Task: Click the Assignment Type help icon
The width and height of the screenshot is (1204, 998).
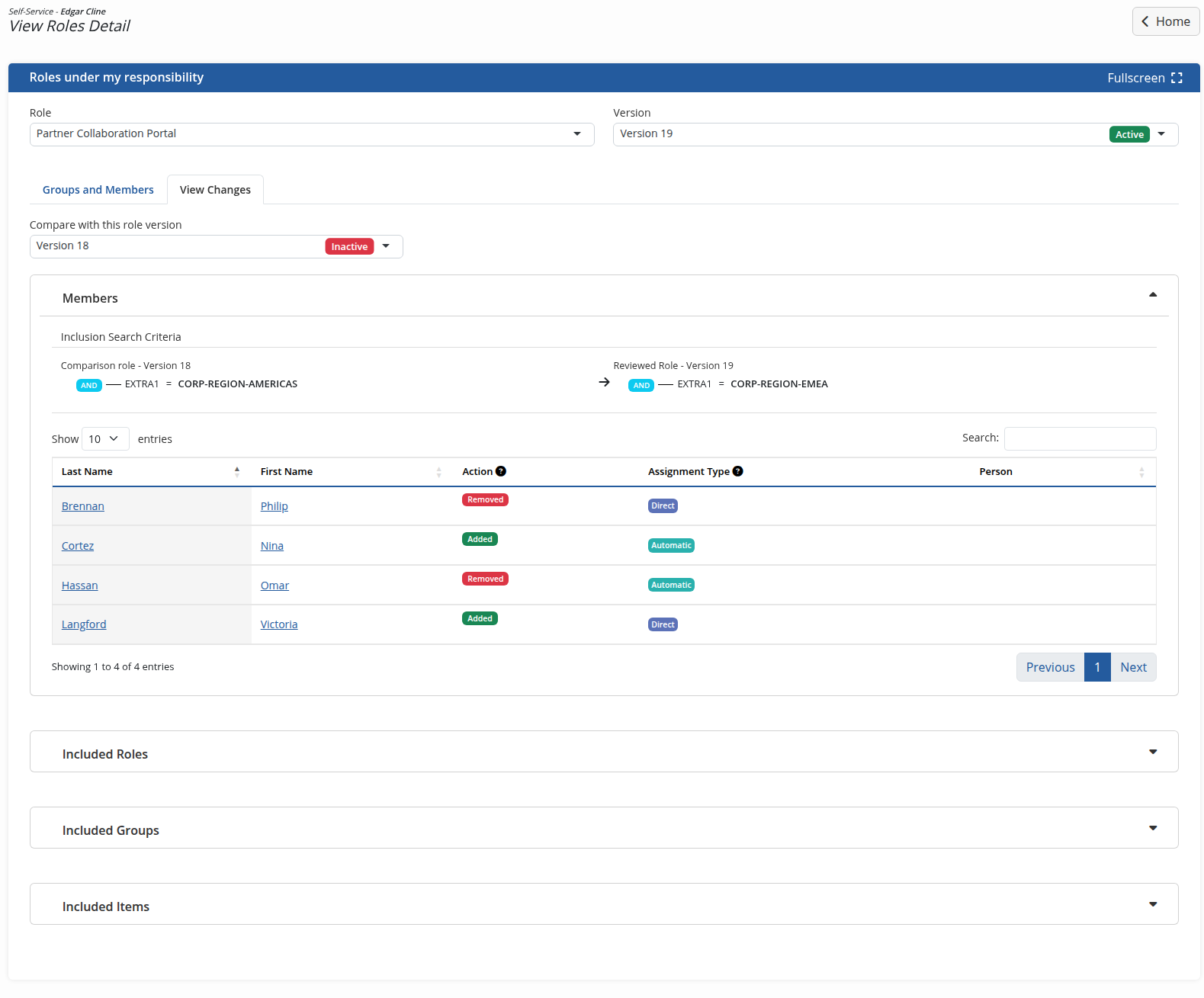Action: coord(737,471)
